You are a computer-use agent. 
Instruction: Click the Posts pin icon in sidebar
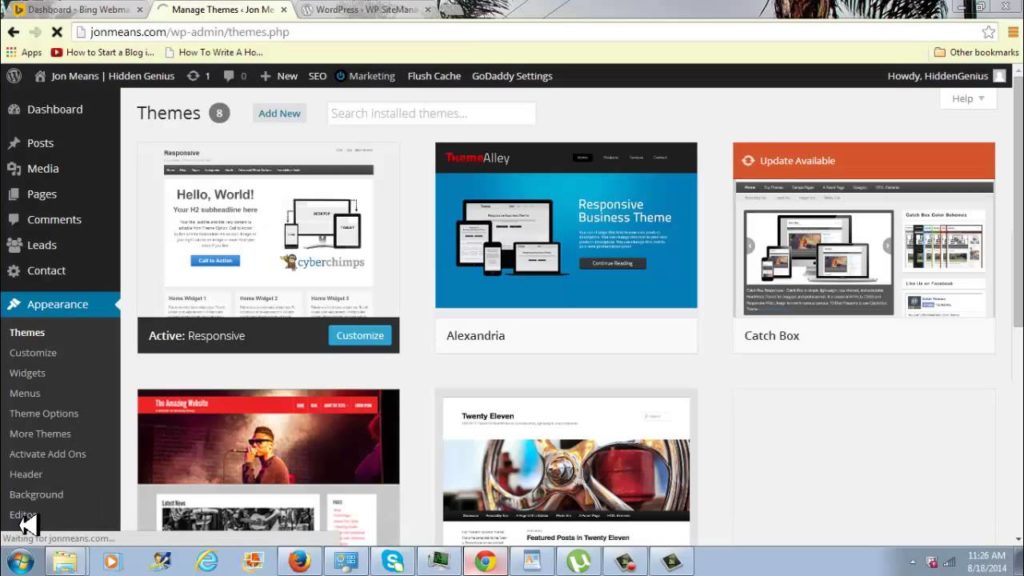pyautogui.click(x=14, y=142)
